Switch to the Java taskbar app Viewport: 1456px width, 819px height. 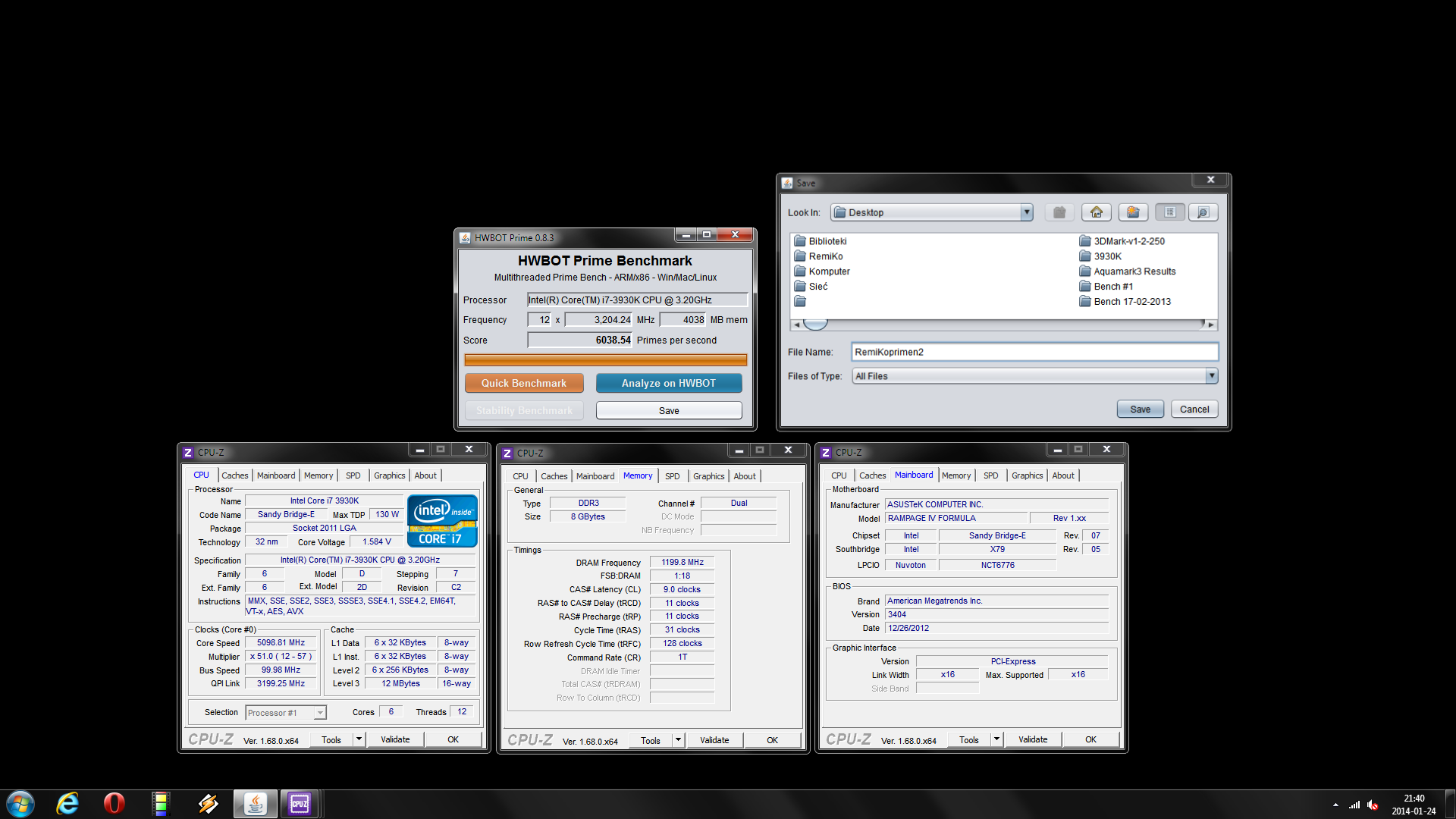click(x=256, y=804)
